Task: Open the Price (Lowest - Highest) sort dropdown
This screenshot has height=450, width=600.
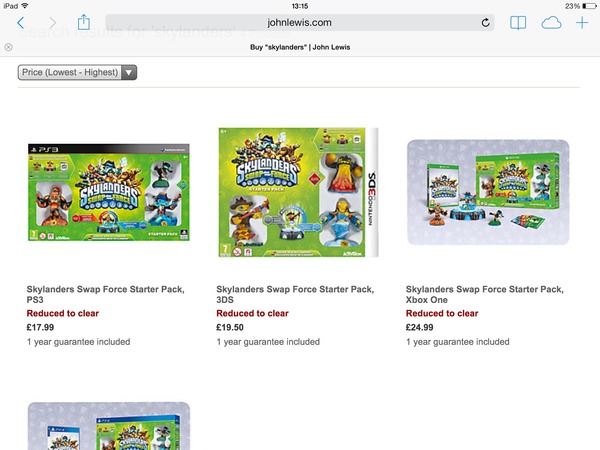Action: pyautogui.click(x=77, y=72)
